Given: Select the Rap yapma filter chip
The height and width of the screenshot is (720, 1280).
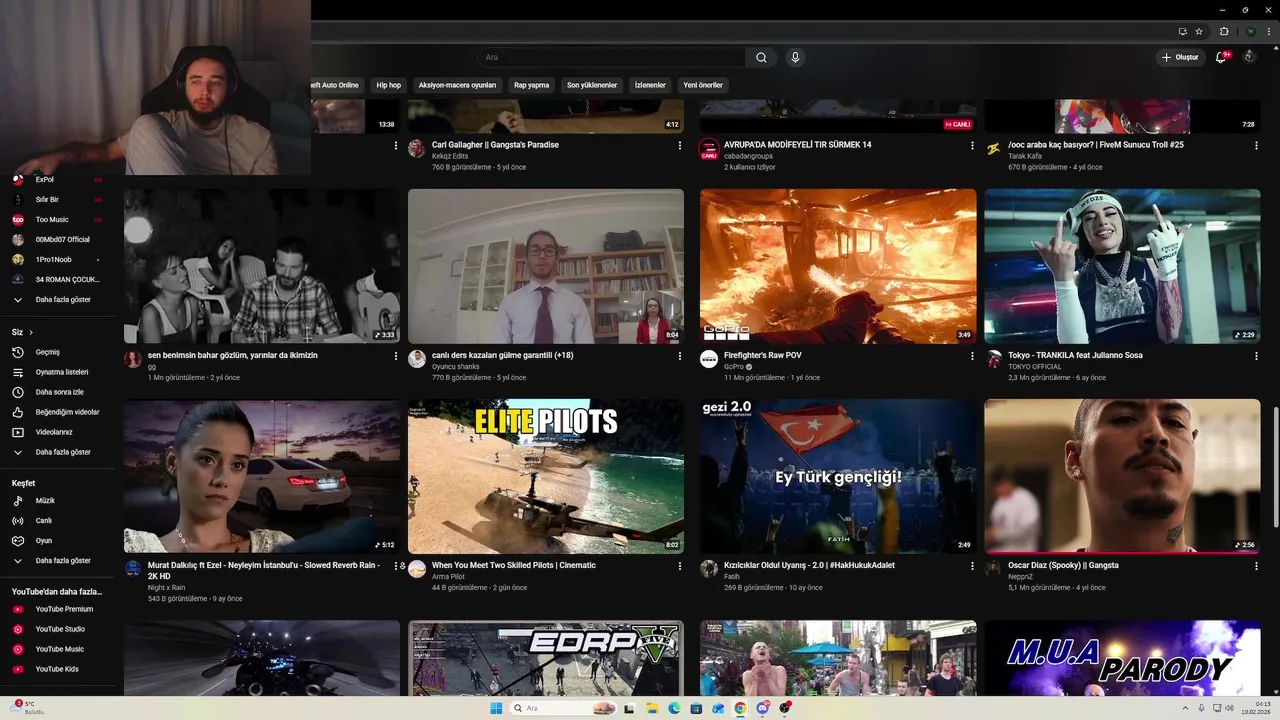Looking at the screenshot, I should (531, 85).
